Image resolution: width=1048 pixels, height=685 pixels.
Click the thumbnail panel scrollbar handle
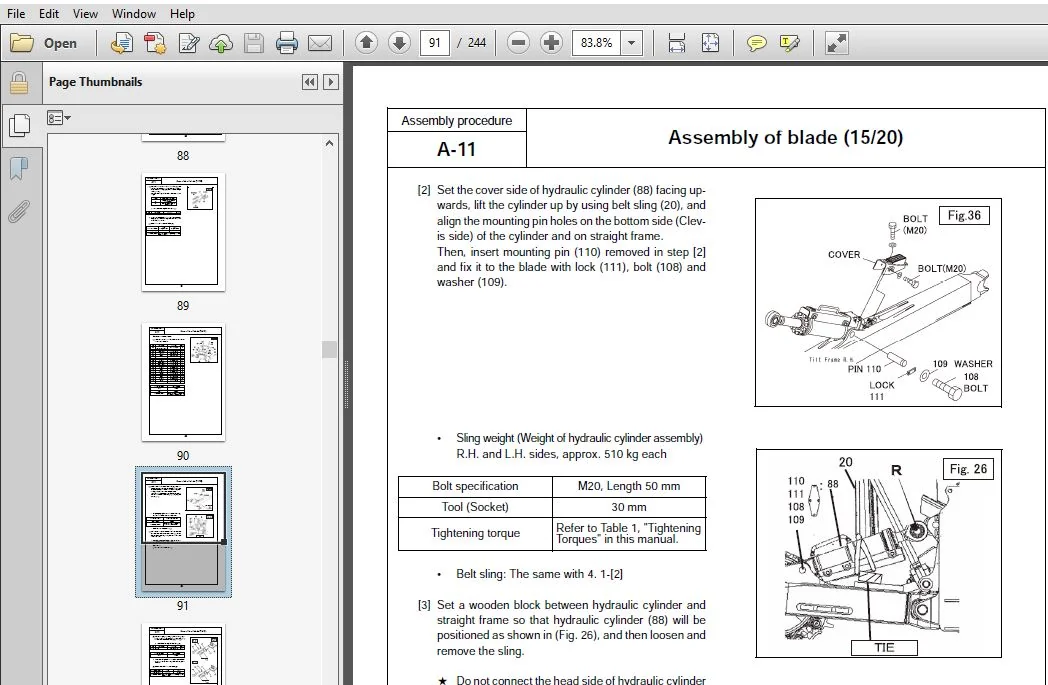pyautogui.click(x=329, y=350)
